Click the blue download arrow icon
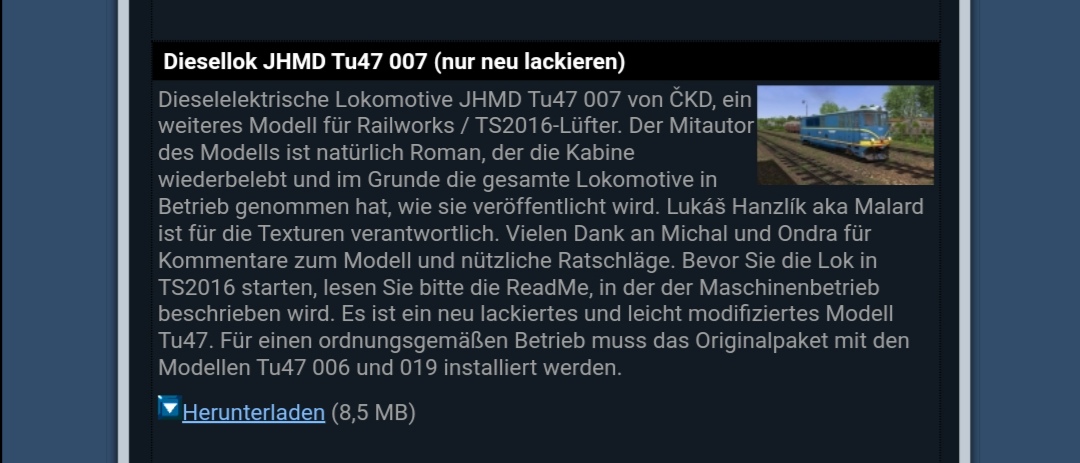Image resolution: width=1080 pixels, height=463 pixels. (169, 407)
